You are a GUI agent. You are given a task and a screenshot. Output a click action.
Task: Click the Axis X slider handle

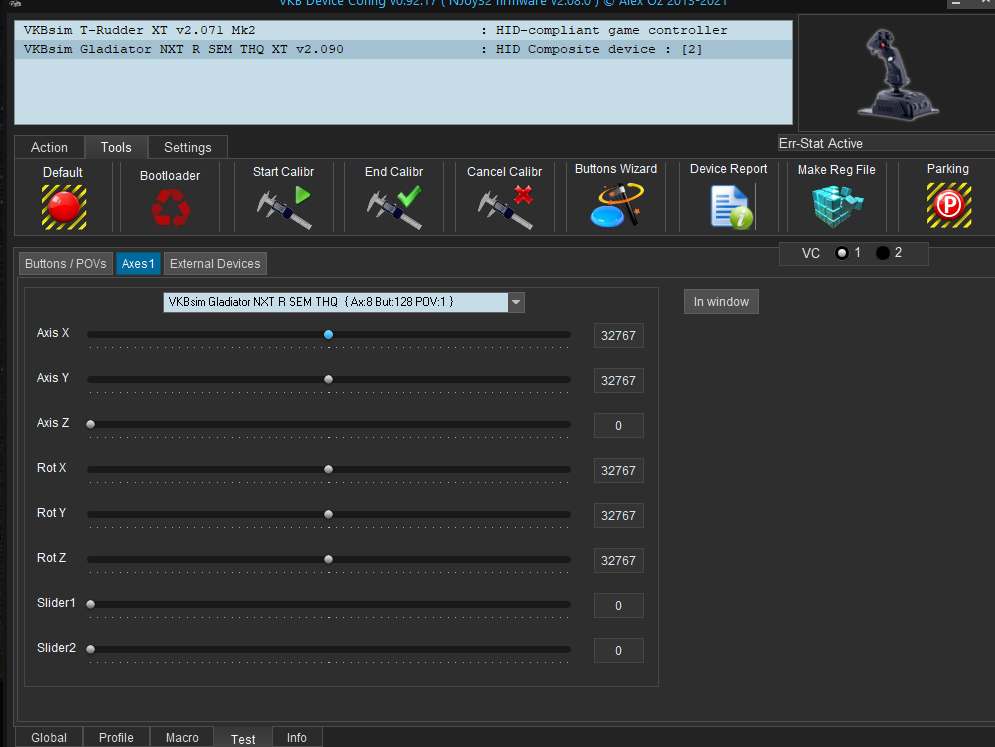click(x=328, y=334)
